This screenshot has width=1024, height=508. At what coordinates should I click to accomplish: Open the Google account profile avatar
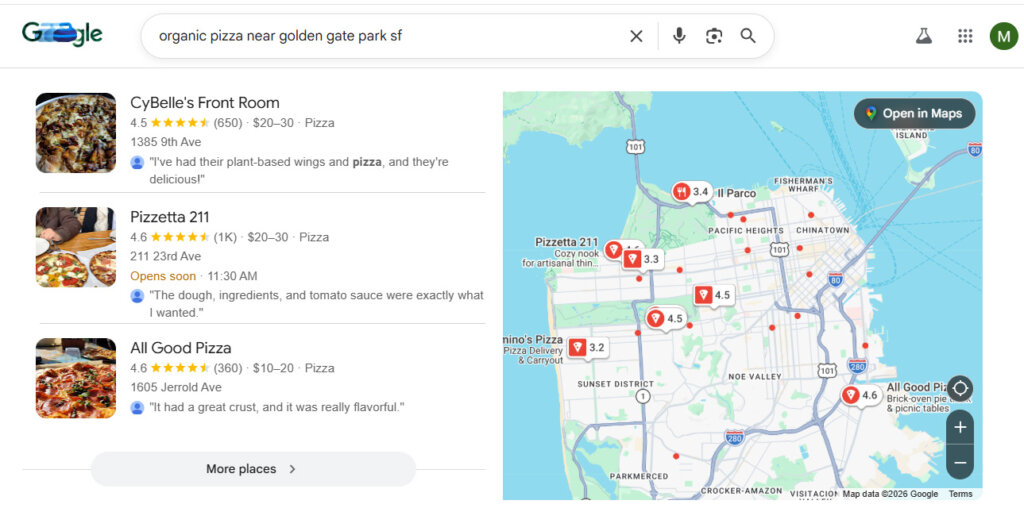[x=1003, y=36]
